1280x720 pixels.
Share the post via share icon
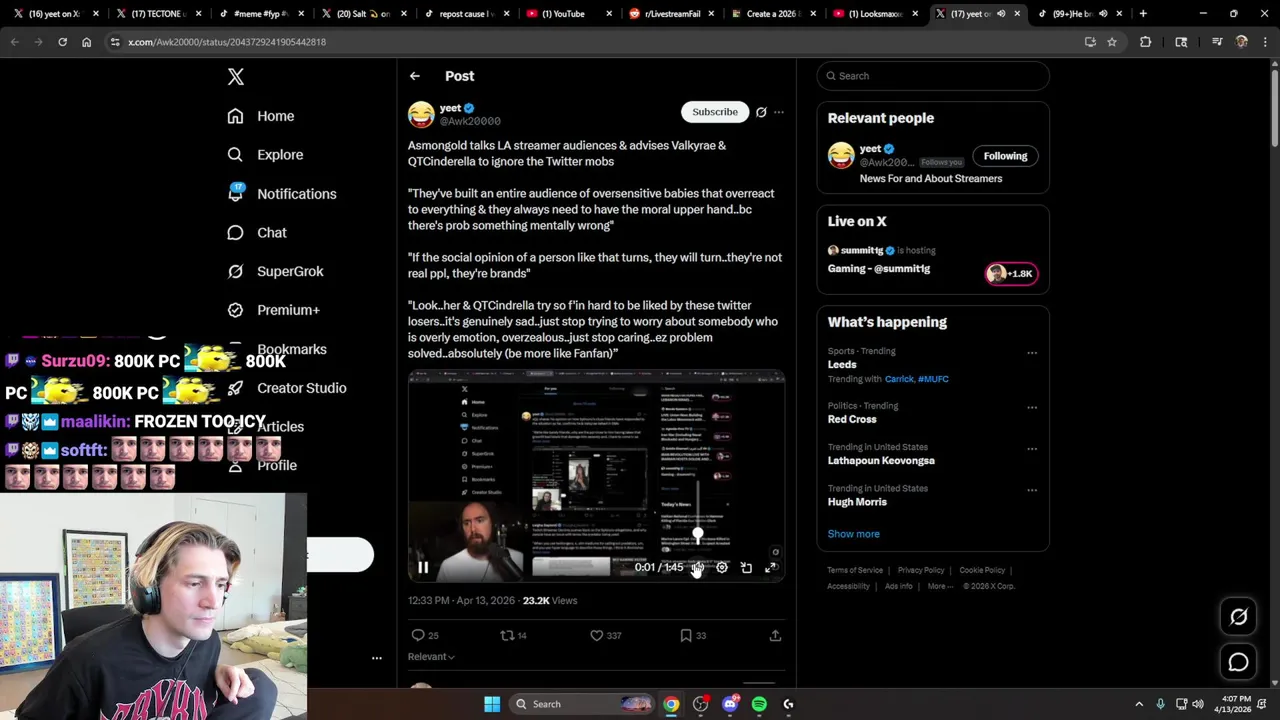pos(775,635)
